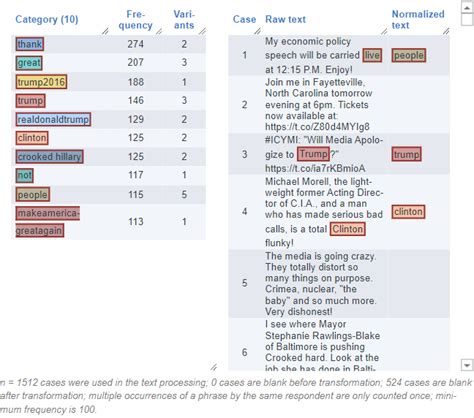Click the Category column resize handle
Viewport: 474px width, 418px height.
pyautogui.click(x=105, y=31)
